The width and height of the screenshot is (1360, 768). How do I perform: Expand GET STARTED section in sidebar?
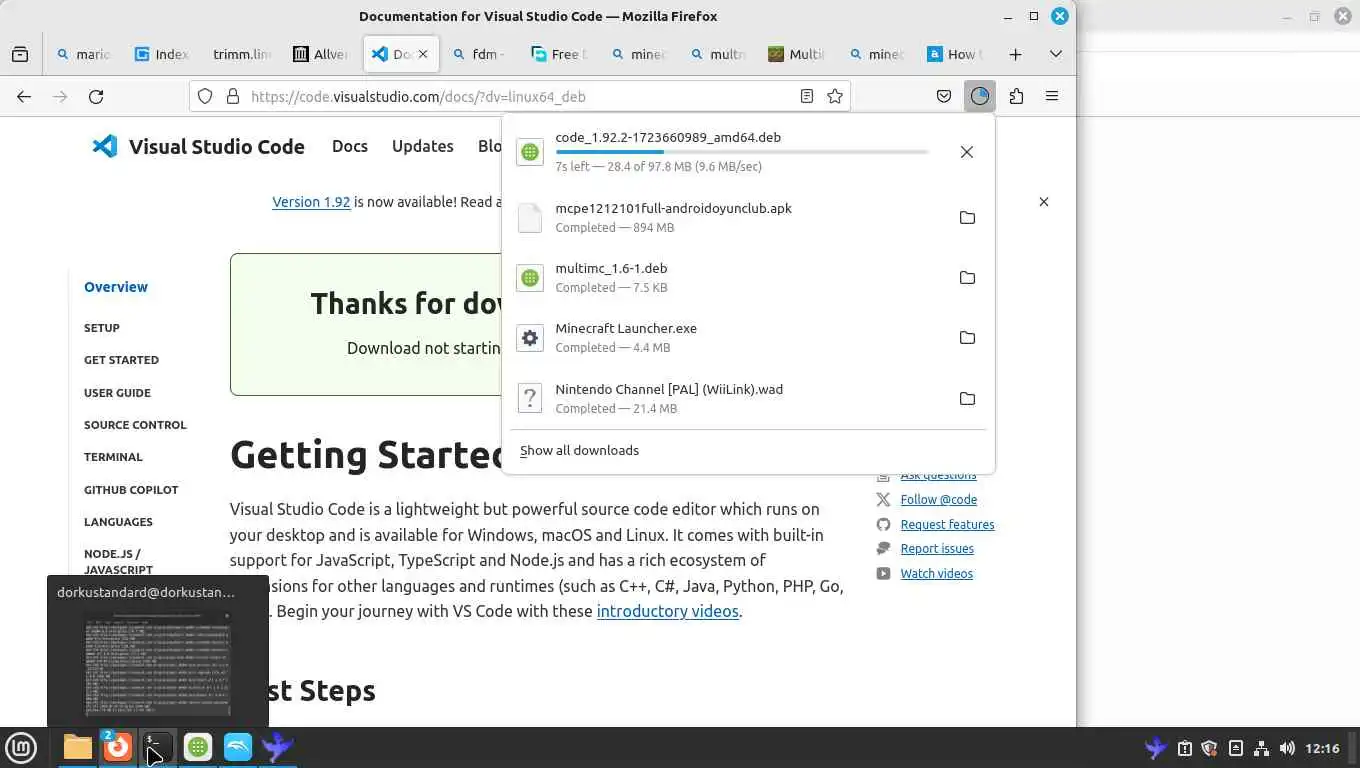pos(121,360)
